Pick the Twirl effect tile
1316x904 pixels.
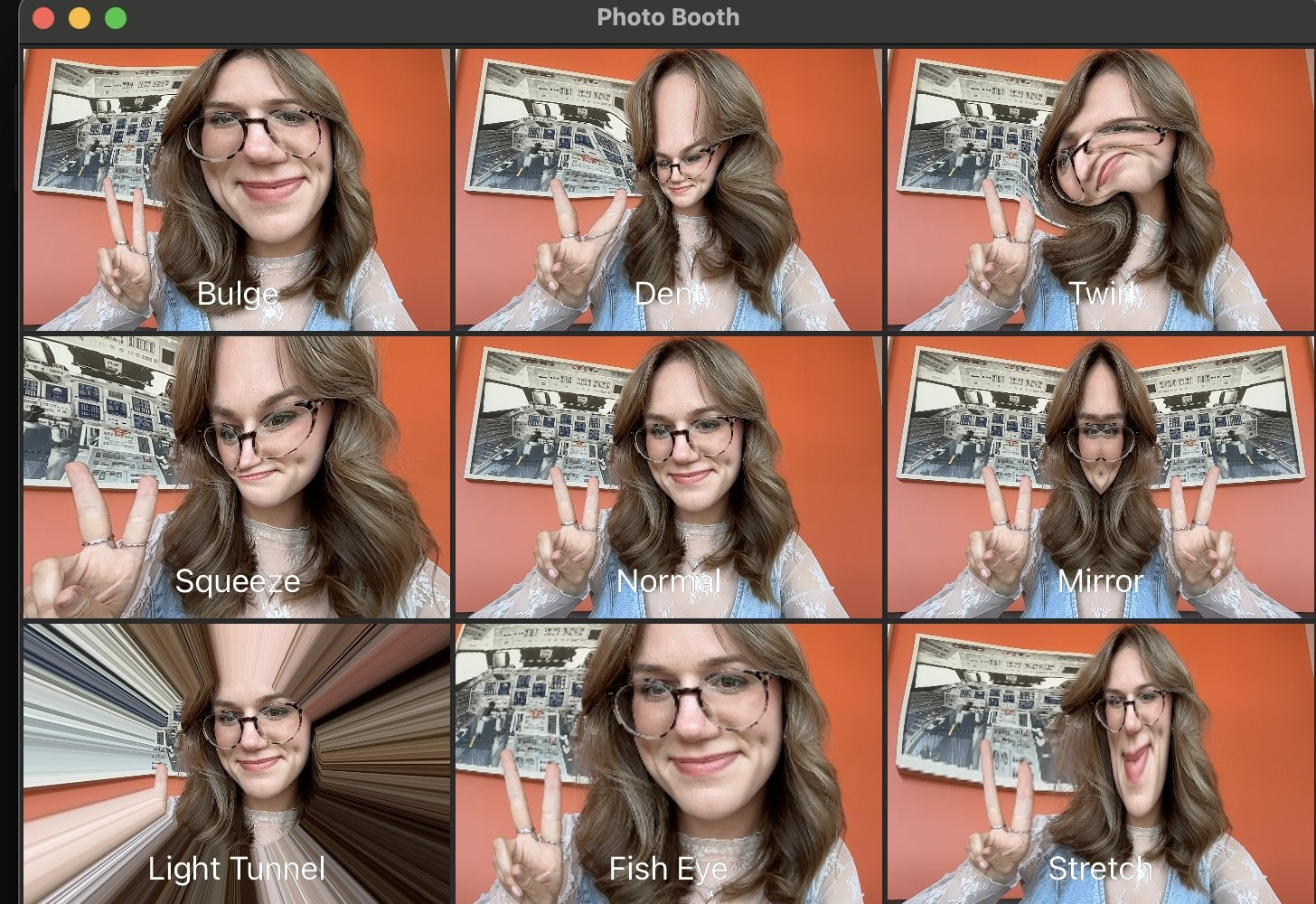pyautogui.click(x=1101, y=190)
